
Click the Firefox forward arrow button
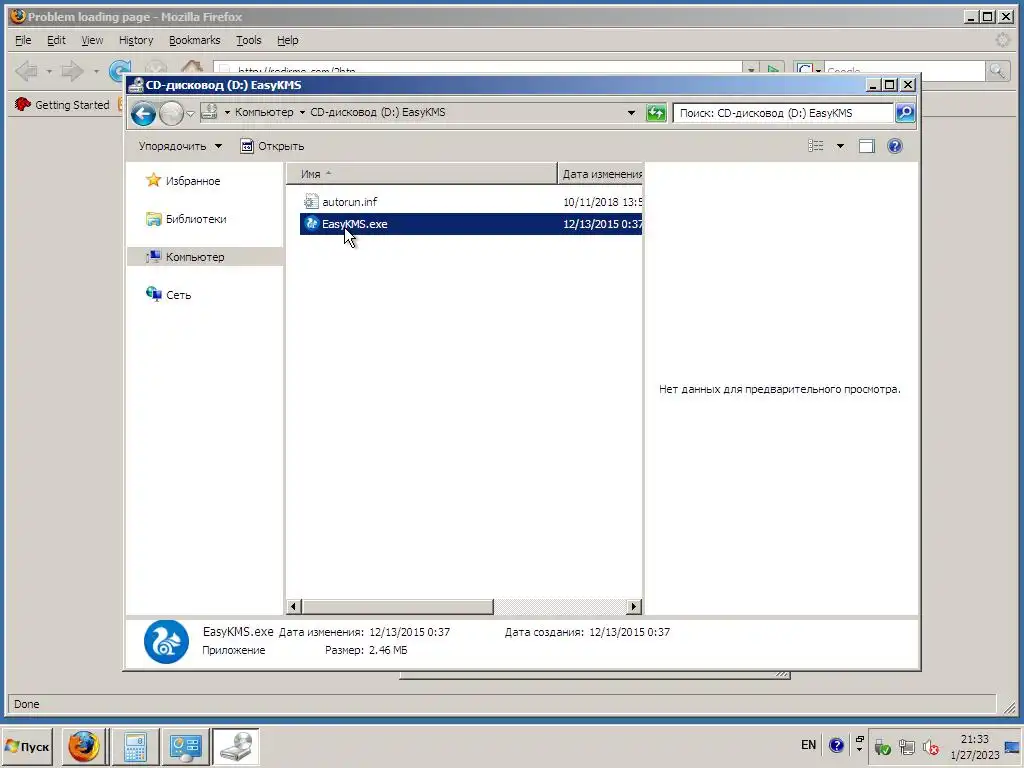(72, 71)
